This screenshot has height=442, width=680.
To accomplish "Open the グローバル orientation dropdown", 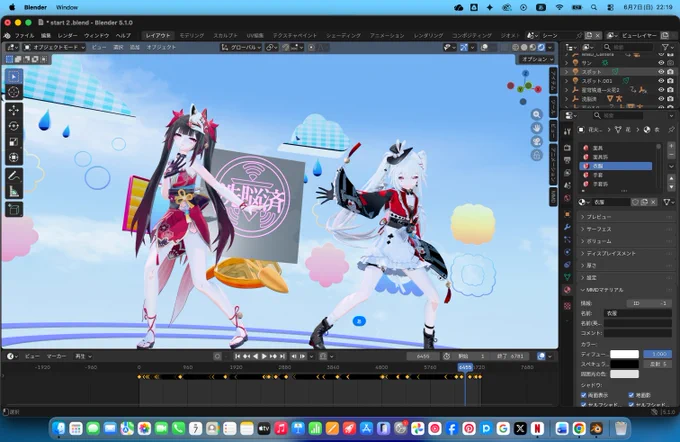I will 241,47.
